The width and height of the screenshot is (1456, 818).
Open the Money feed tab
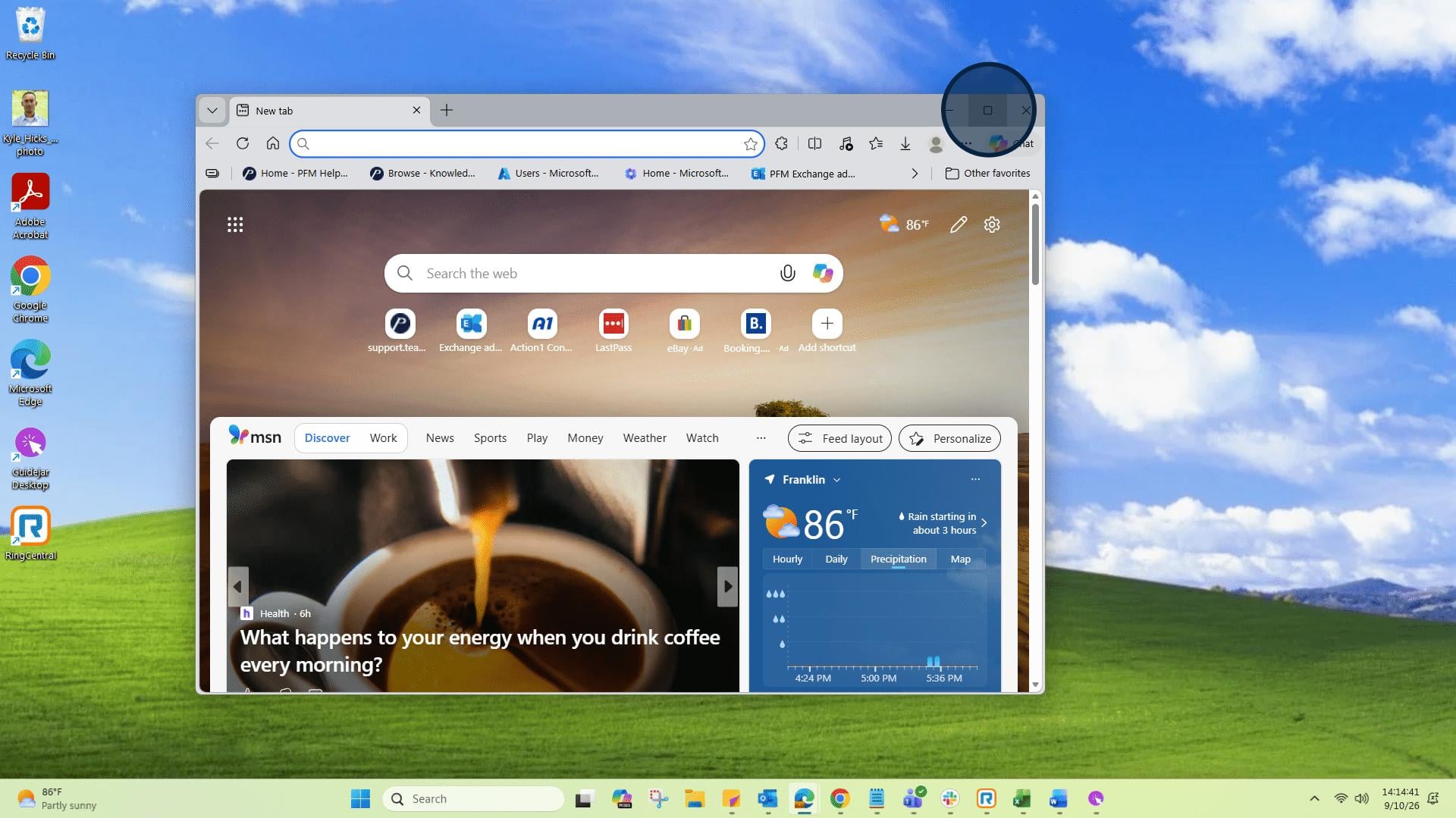(585, 438)
